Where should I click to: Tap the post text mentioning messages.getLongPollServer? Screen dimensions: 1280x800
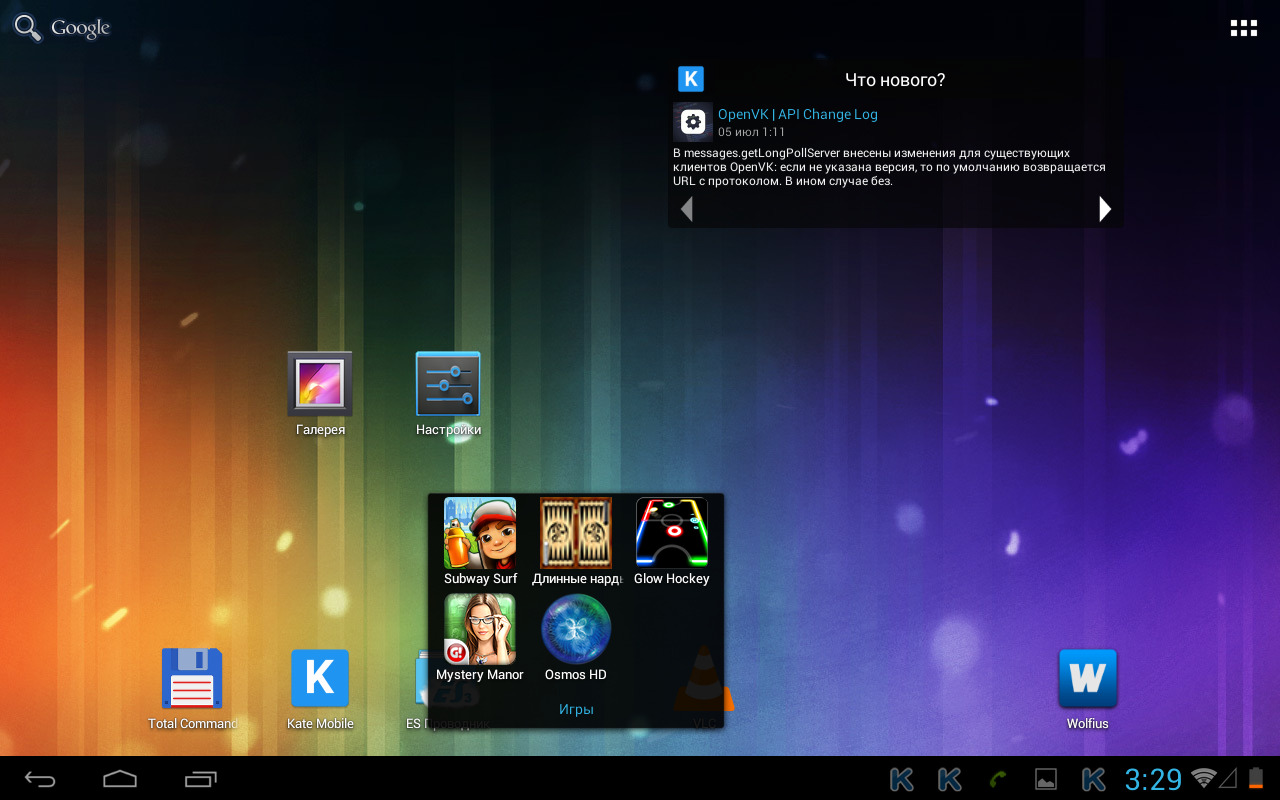click(x=889, y=167)
